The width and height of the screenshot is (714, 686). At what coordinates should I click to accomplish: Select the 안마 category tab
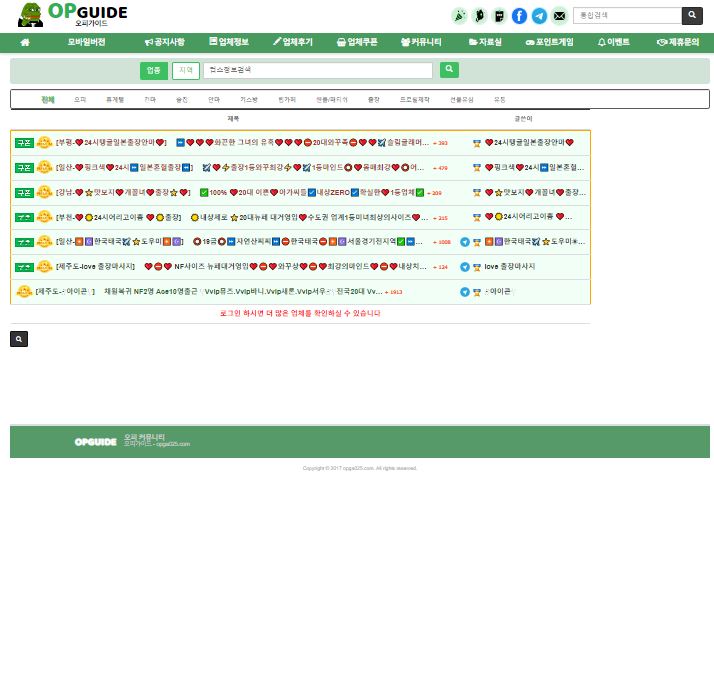pyautogui.click(x=214, y=99)
